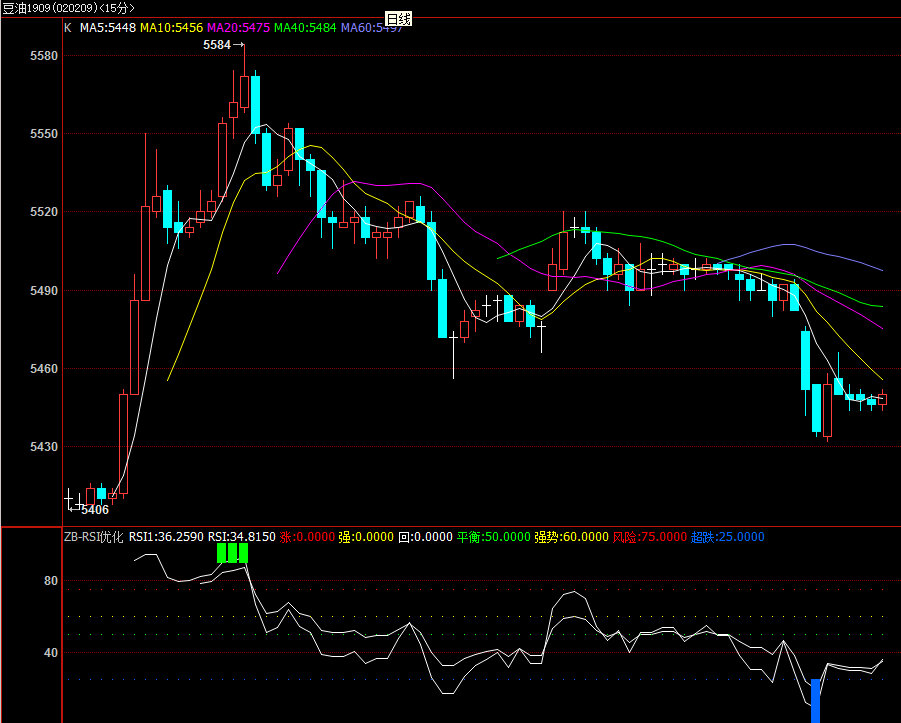Click the red 涨:0.0000 value
This screenshot has width=901, height=723.
pos(307,537)
